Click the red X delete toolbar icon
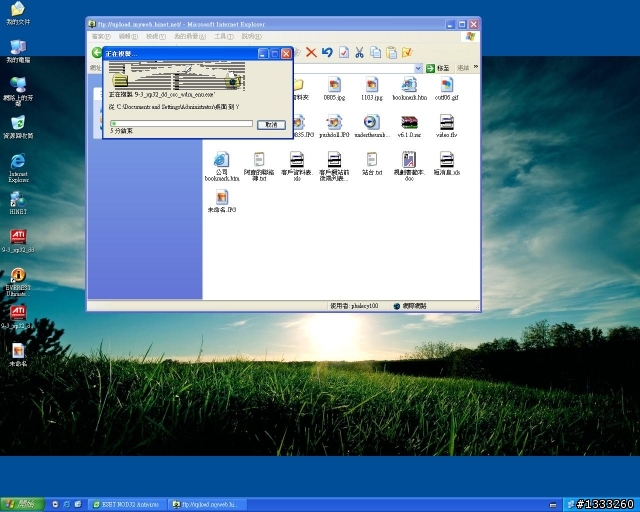Viewport: 640px width, 512px height. click(x=311, y=52)
